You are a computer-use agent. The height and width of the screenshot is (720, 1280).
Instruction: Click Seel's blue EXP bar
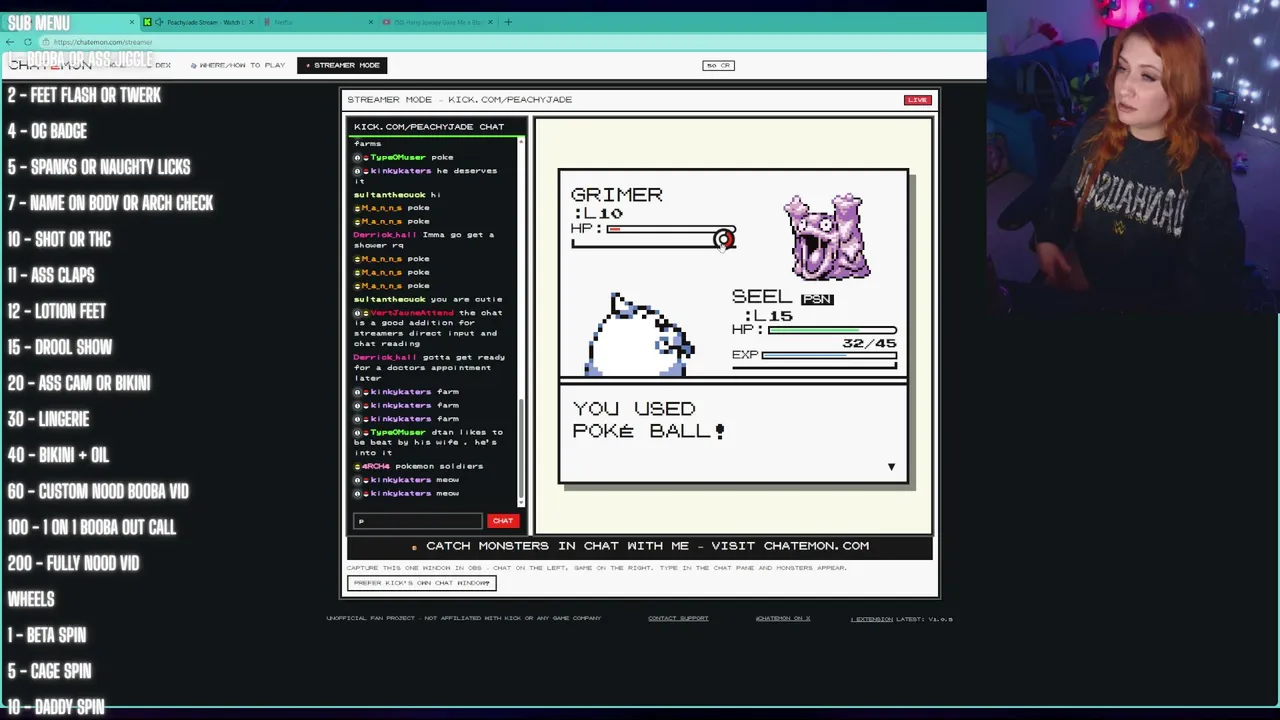coord(829,355)
